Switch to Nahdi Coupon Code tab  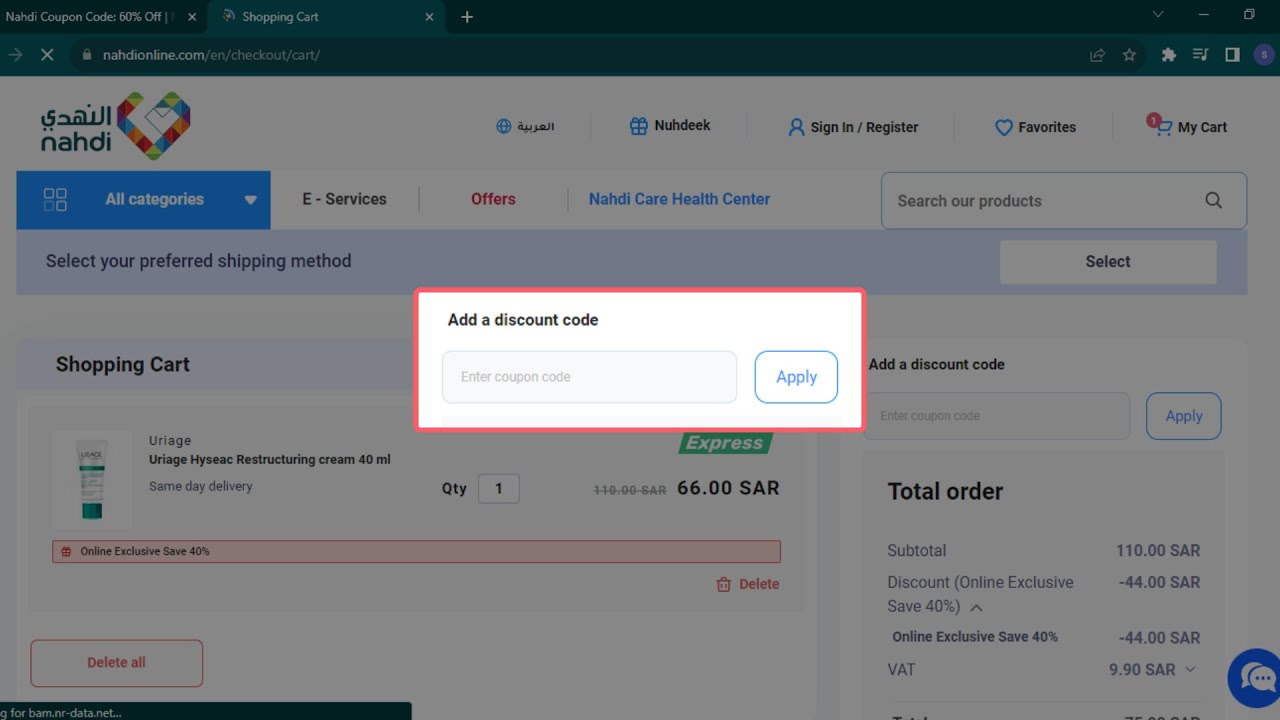[x=90, y=17]
